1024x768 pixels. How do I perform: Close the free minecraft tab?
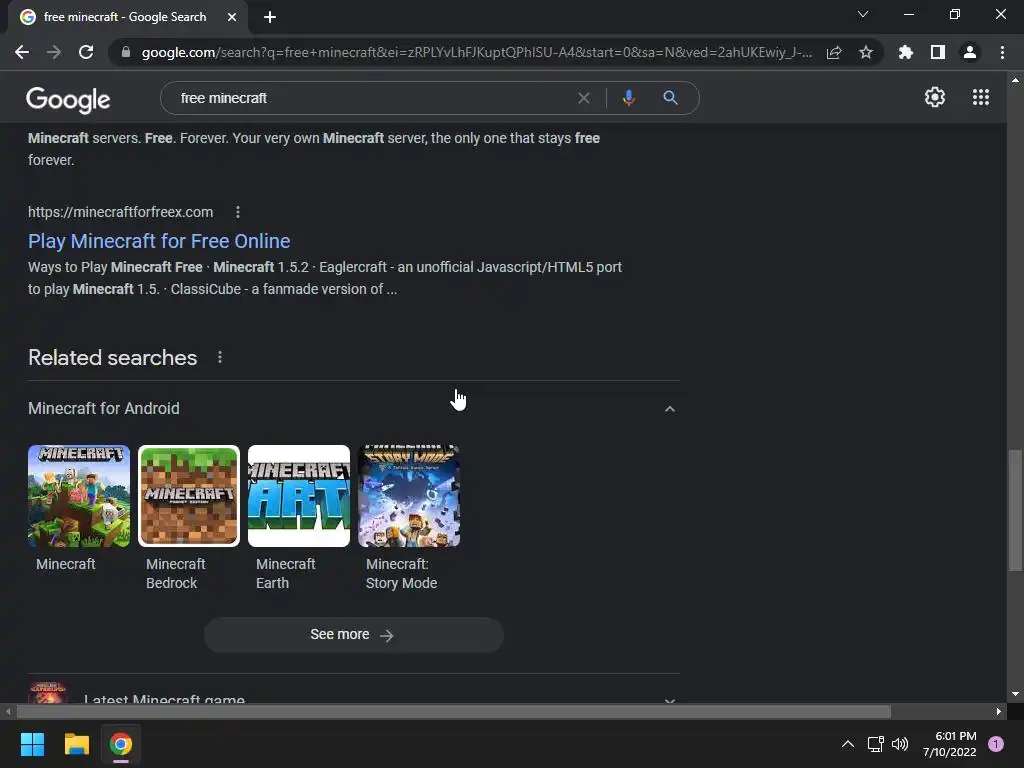pyautogui.click(x=232, y=17)
